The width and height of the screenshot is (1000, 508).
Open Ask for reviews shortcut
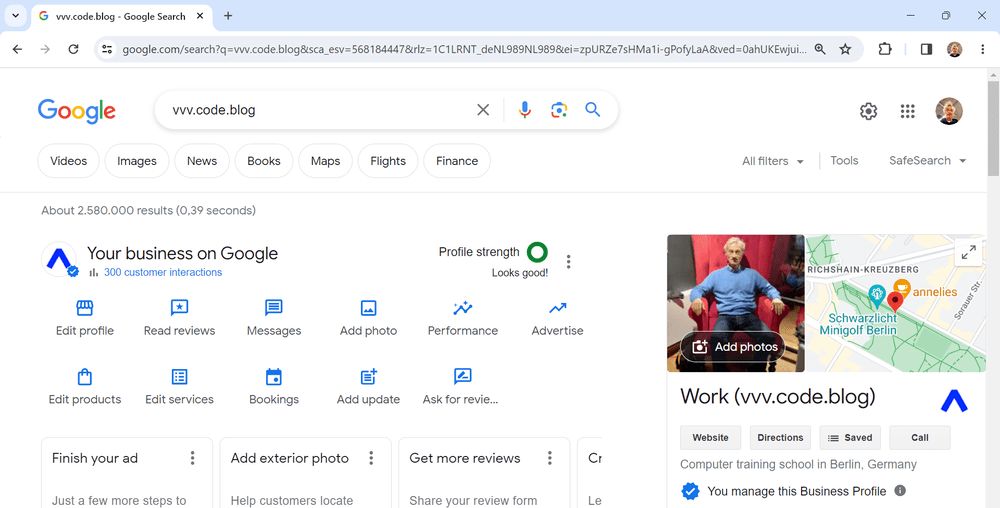[x=462, y=386]
